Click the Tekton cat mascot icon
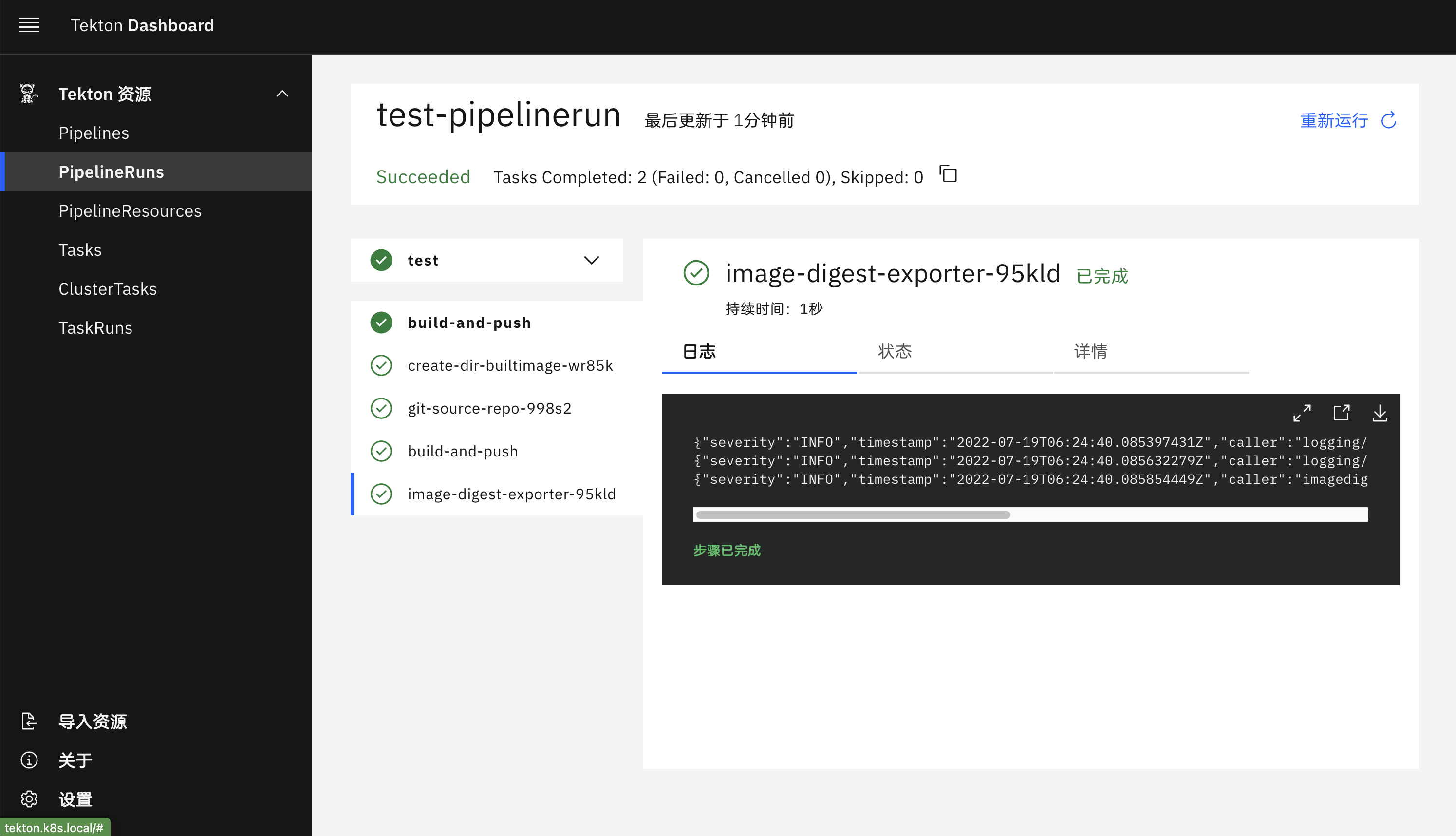Screen dimensions: 1456x836 click(29, 94)
